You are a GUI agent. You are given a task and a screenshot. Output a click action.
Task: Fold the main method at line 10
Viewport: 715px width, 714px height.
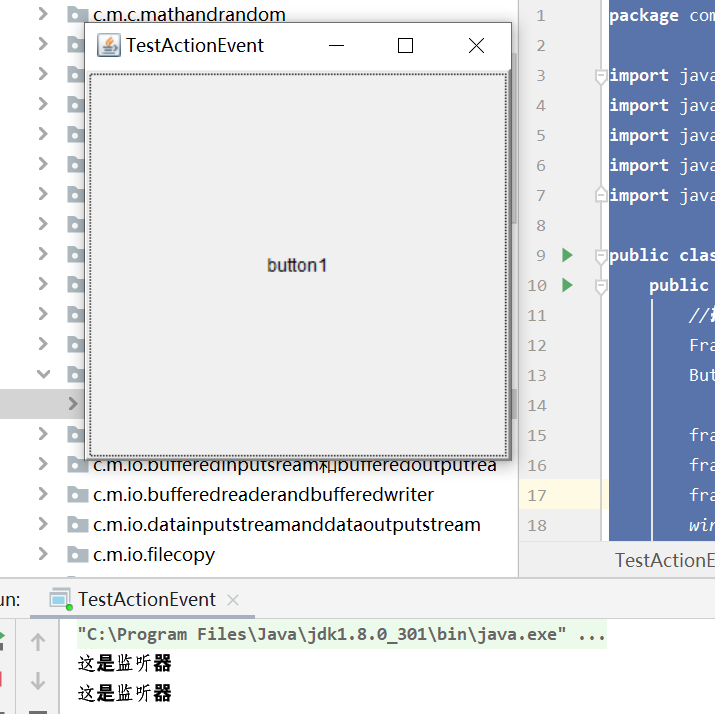coord(601,286)
